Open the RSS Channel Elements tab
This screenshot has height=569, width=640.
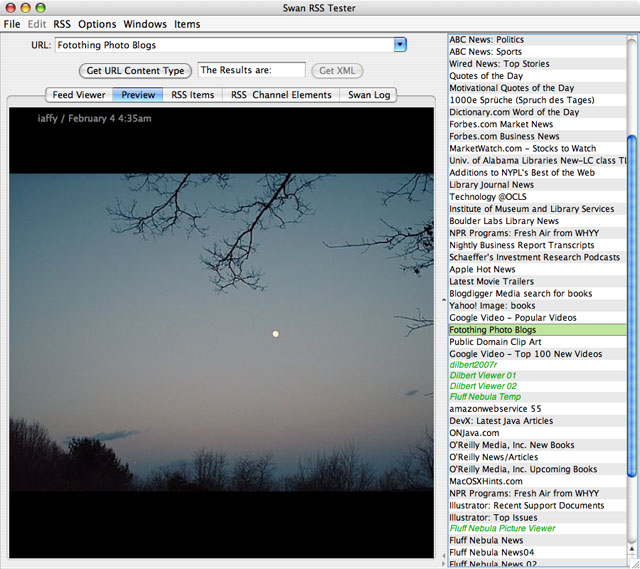(x=281, y=96)
